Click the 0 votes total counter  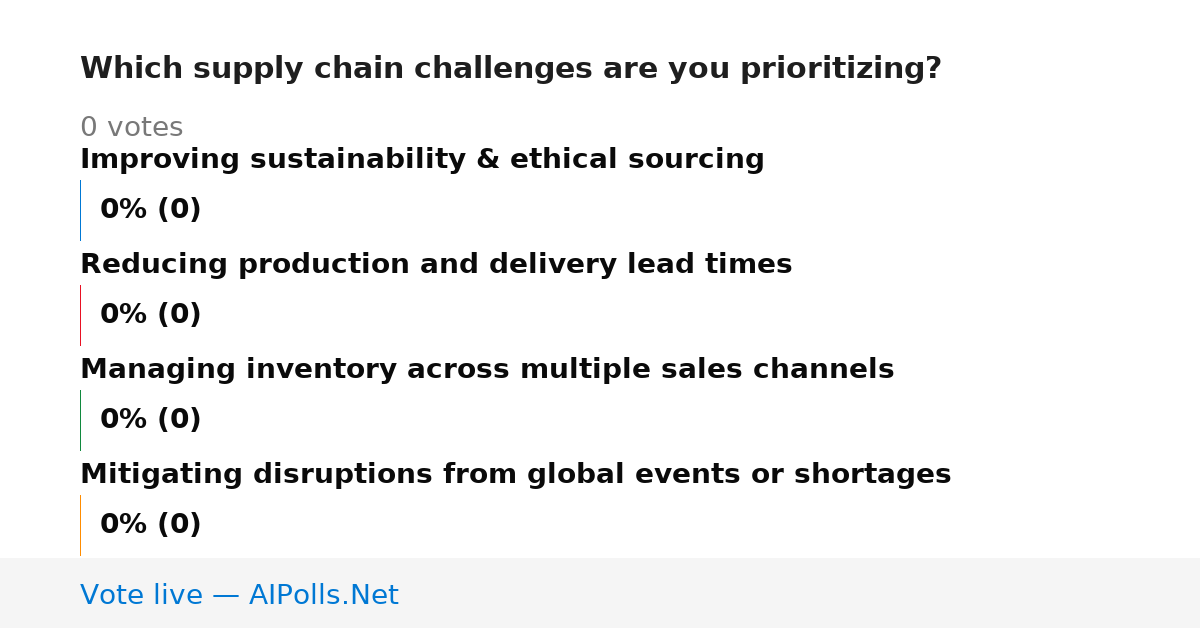131,128
